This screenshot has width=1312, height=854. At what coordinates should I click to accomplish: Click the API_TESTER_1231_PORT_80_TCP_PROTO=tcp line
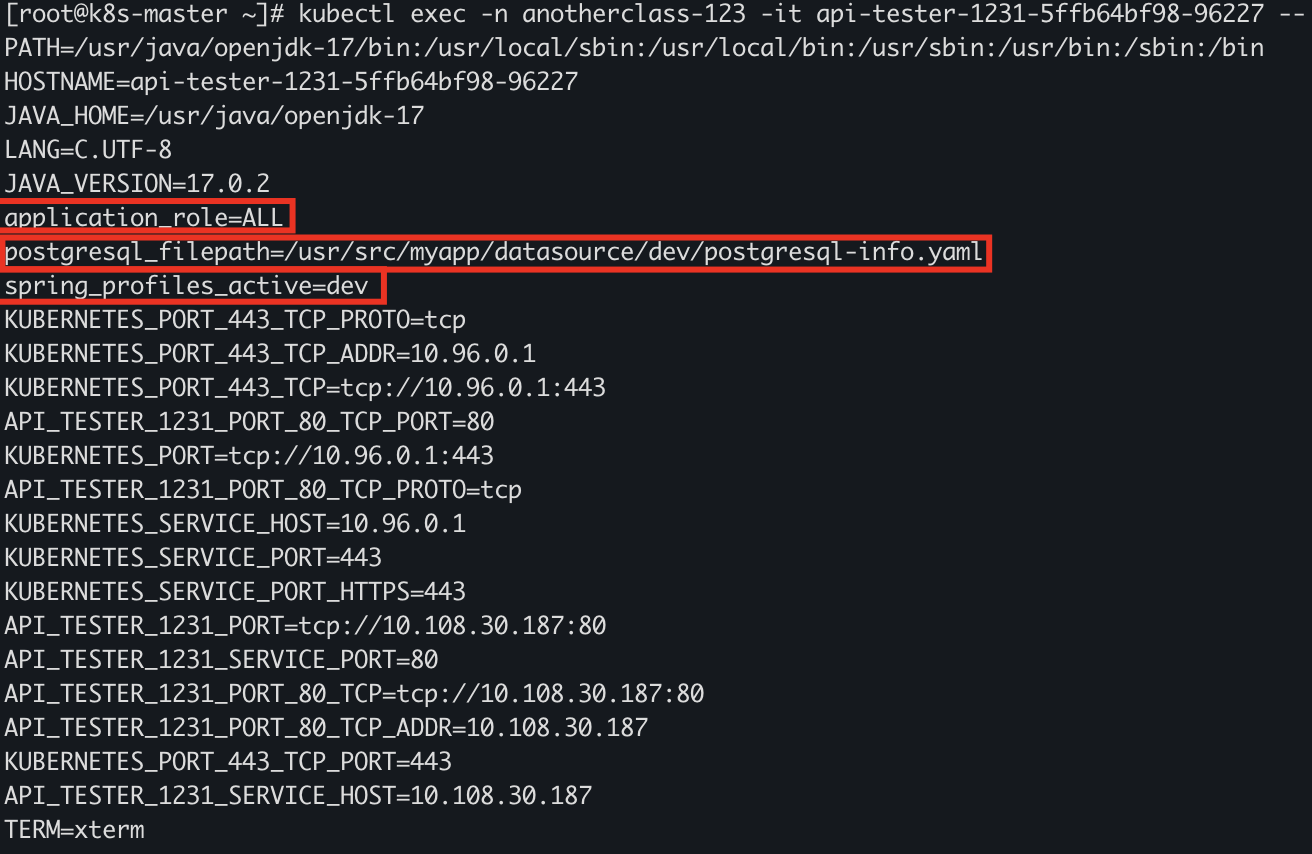(x=263, y=490)
